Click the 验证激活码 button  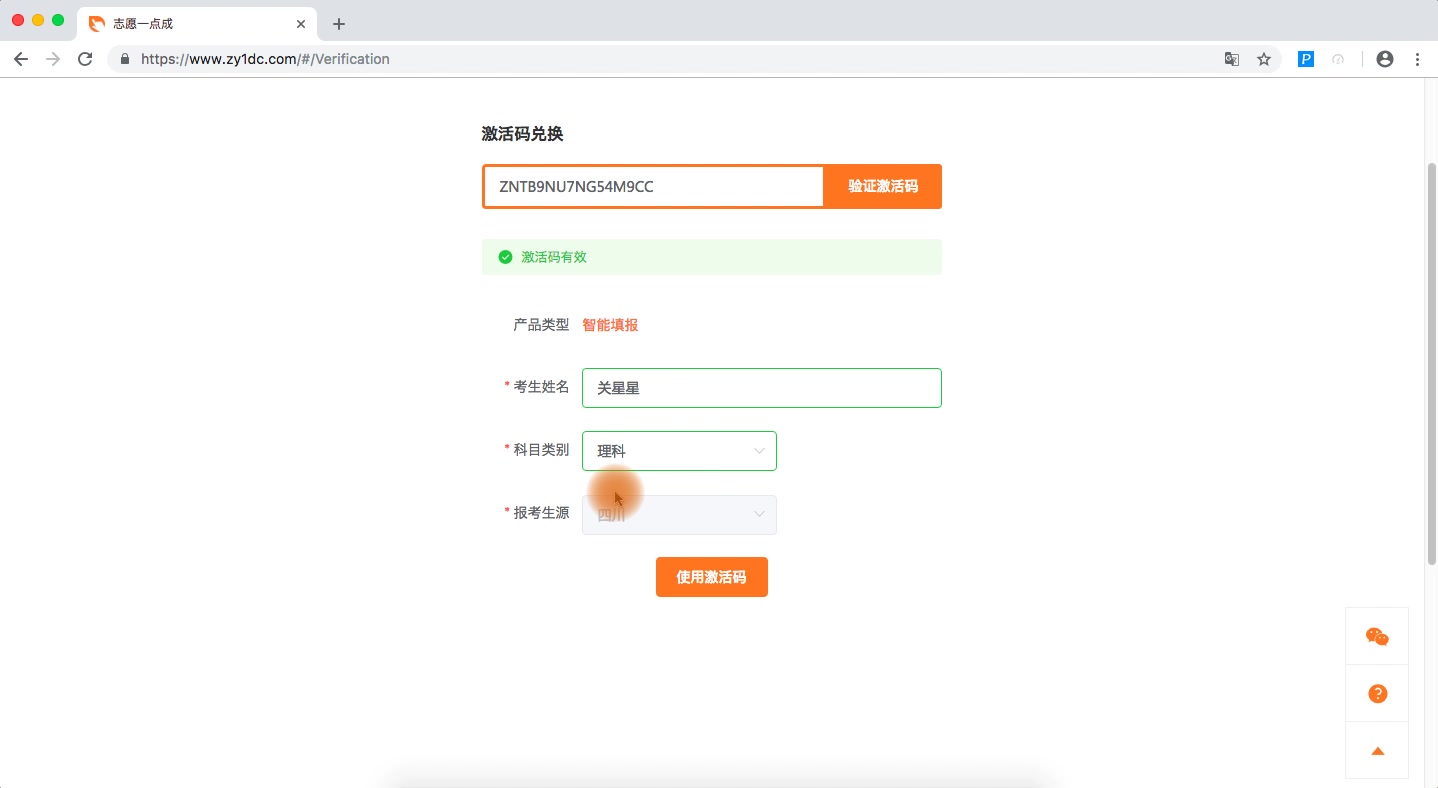click(883, 186)
